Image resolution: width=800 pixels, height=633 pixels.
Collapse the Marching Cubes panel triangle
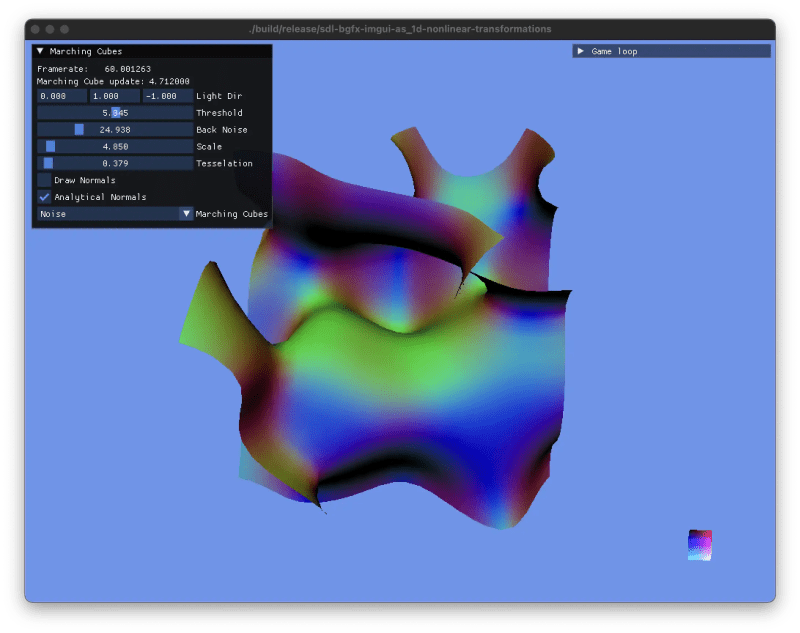(x=40, y=51)
